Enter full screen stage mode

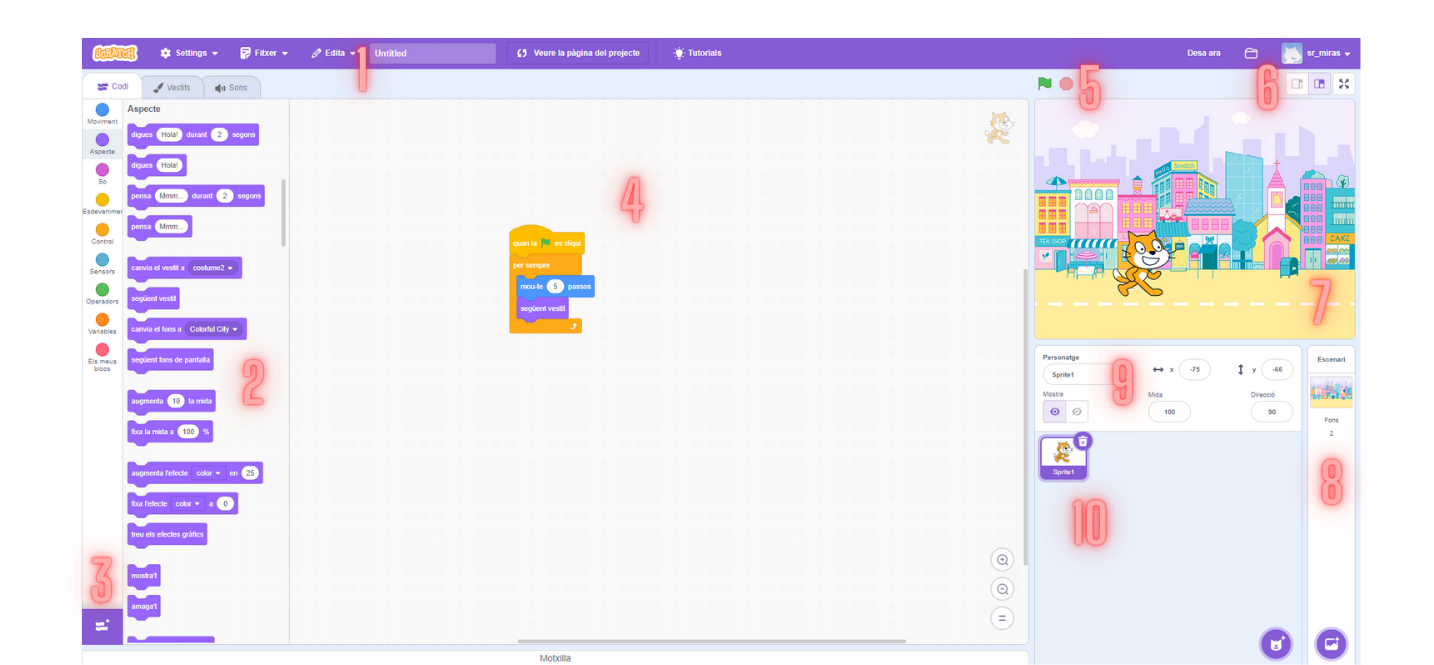[x=1344, y=84]
